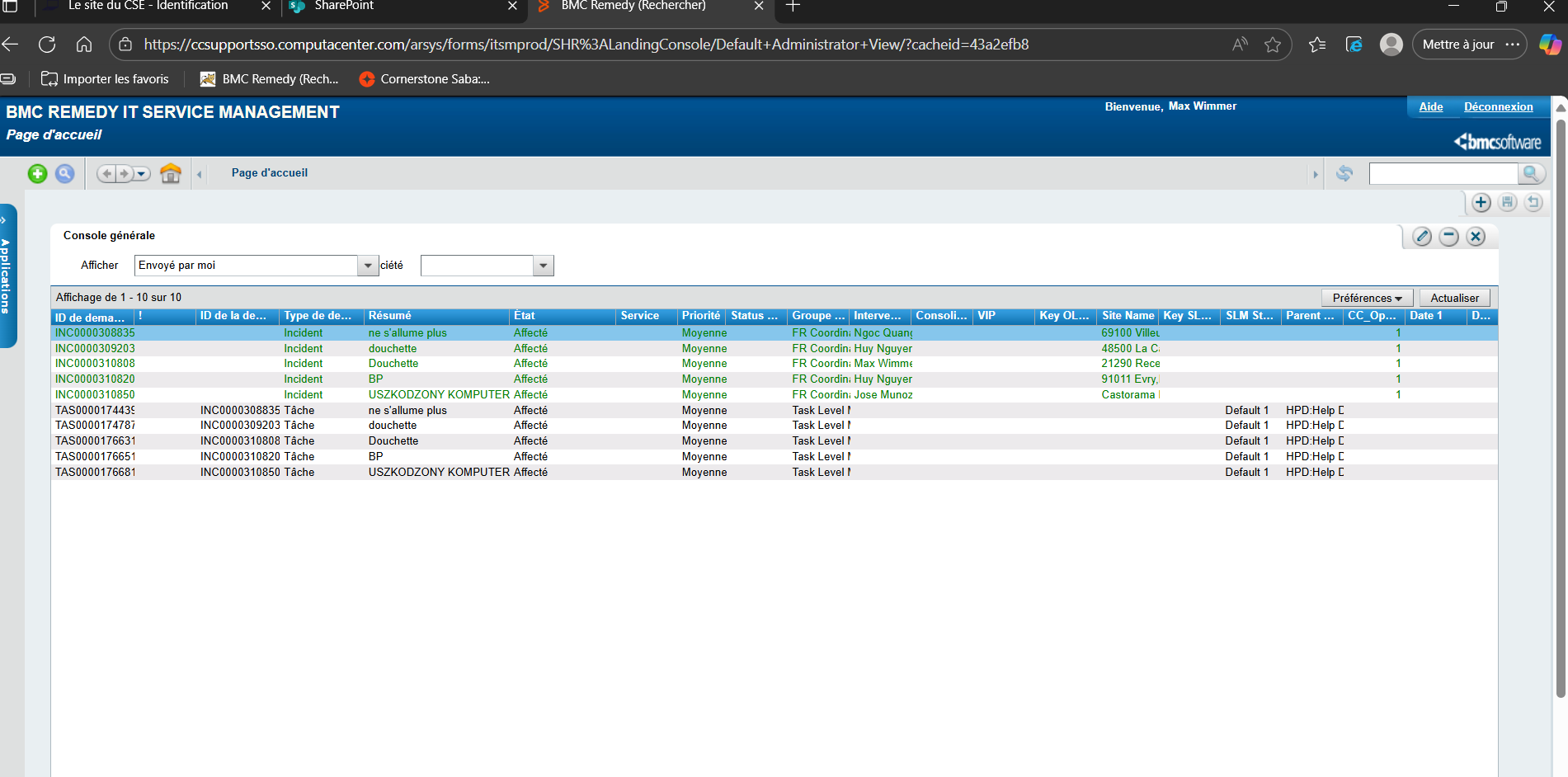Image resolution: width=1568 pixels, height=777 pixels.
Task: Click the blue magnifier search icon in toolbar
Action: 64,173
